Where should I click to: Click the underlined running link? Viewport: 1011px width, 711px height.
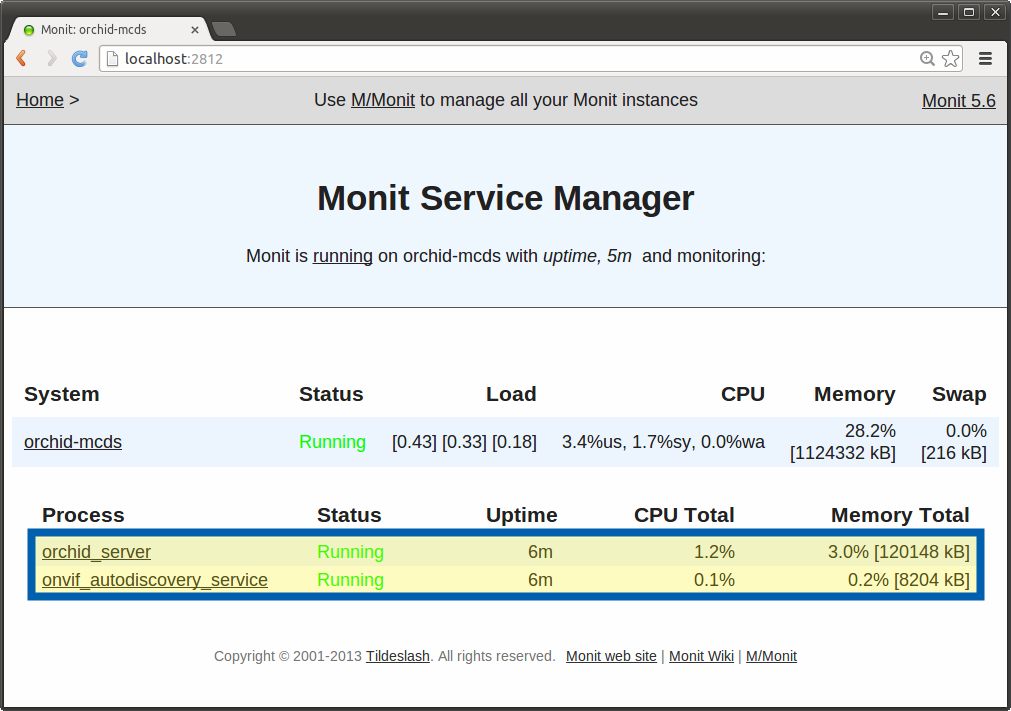pos(342,256)
